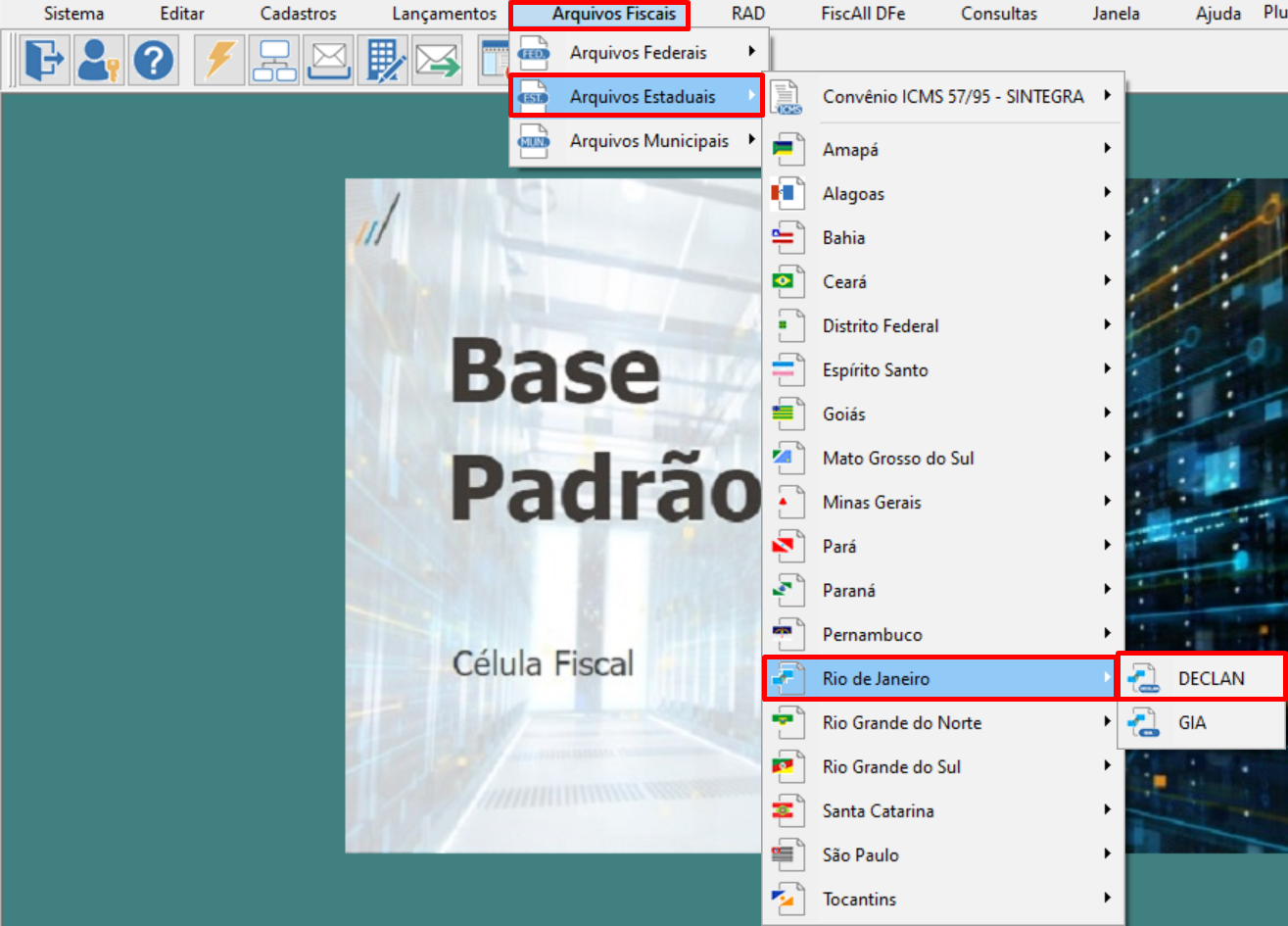Click the Bahia flag document icon
The height and width of the screenshot is (926, 1288).
point(787,237)
